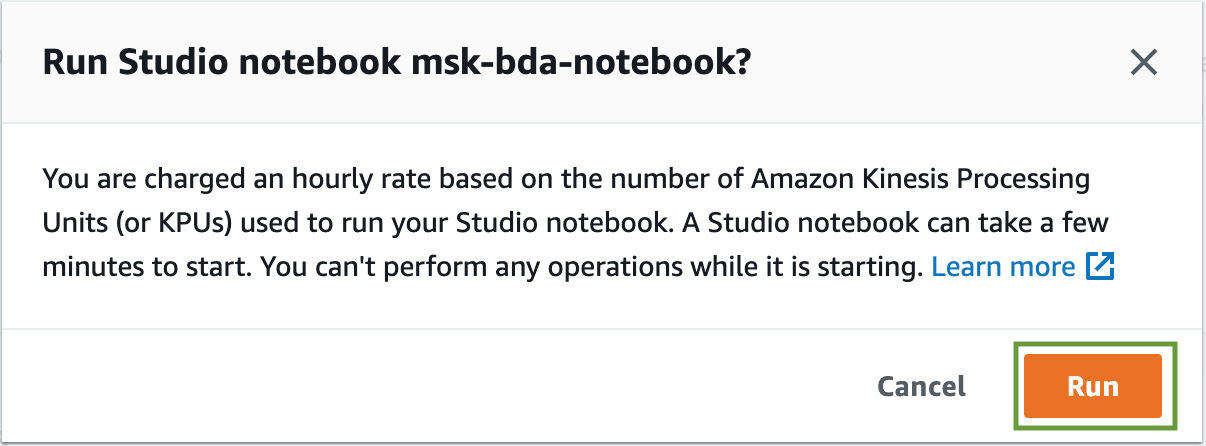Image resolution: width=1206 pixels, height=446 pixels.
Task: Open the Learn more link
Action: point(1003,267)
